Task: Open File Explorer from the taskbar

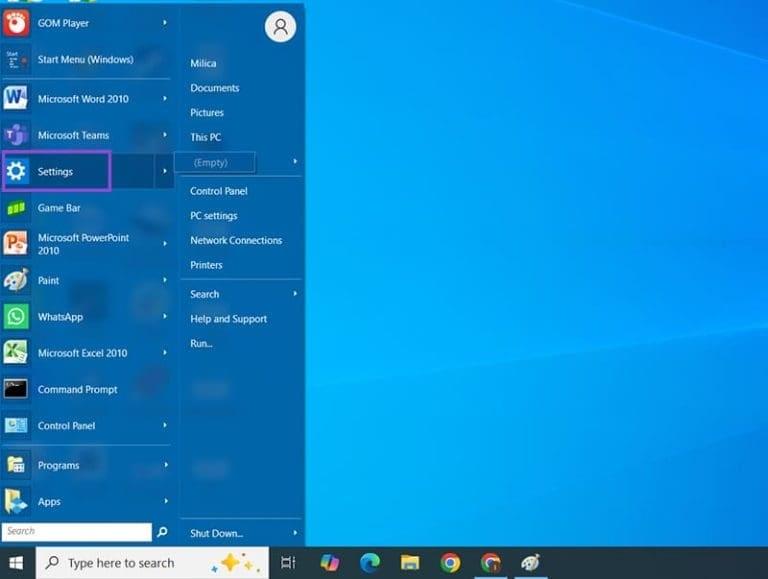Action: (410, 562)
